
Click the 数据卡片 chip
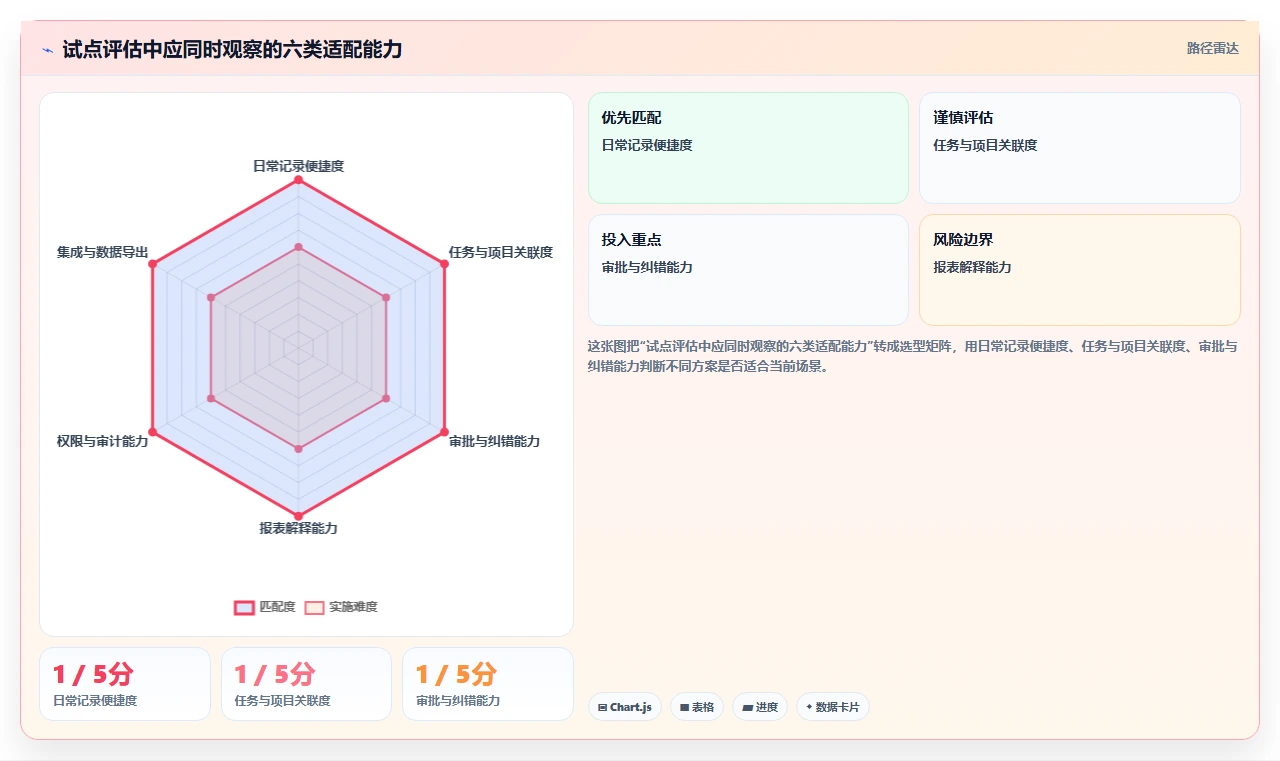pos(832,707)
